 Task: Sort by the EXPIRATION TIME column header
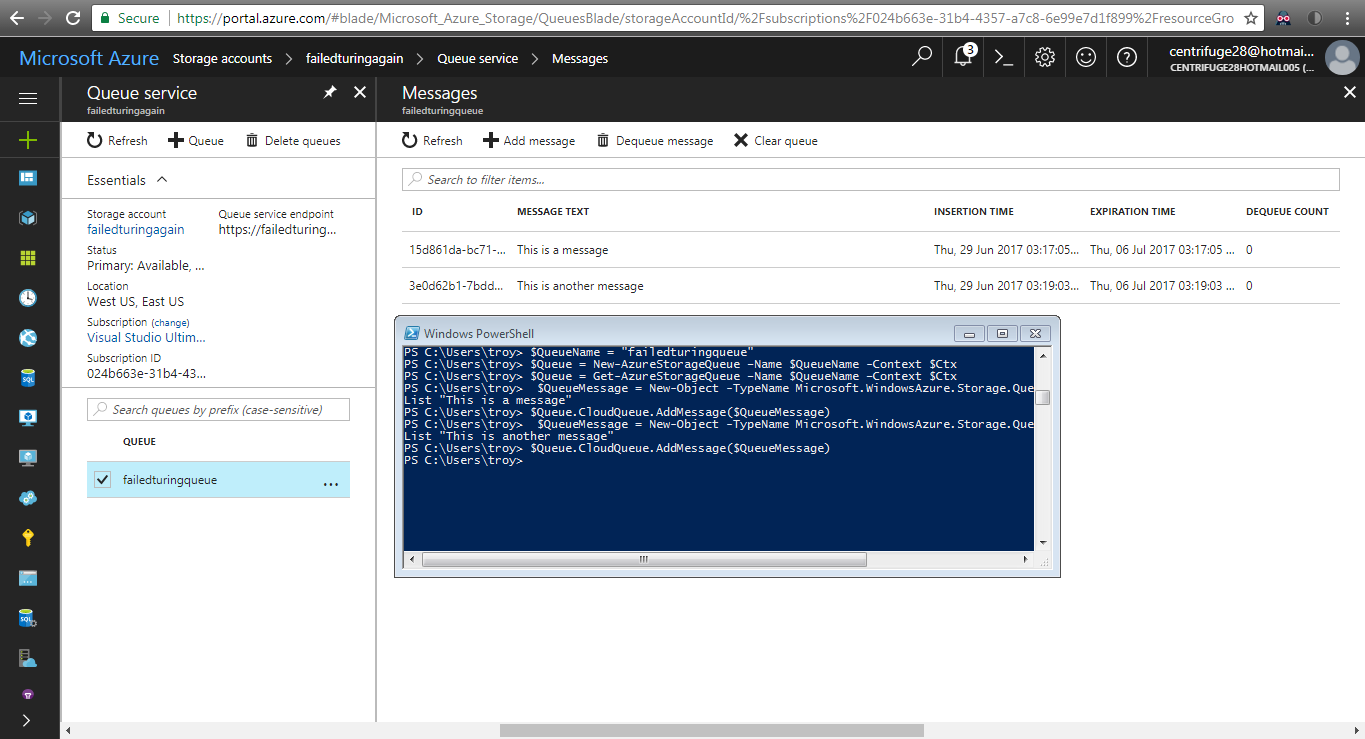click(1133, 212)
